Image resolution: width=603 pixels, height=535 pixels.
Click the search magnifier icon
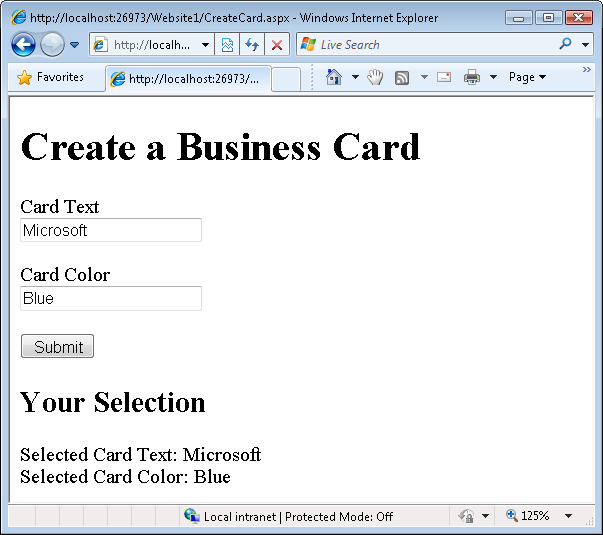565,45
